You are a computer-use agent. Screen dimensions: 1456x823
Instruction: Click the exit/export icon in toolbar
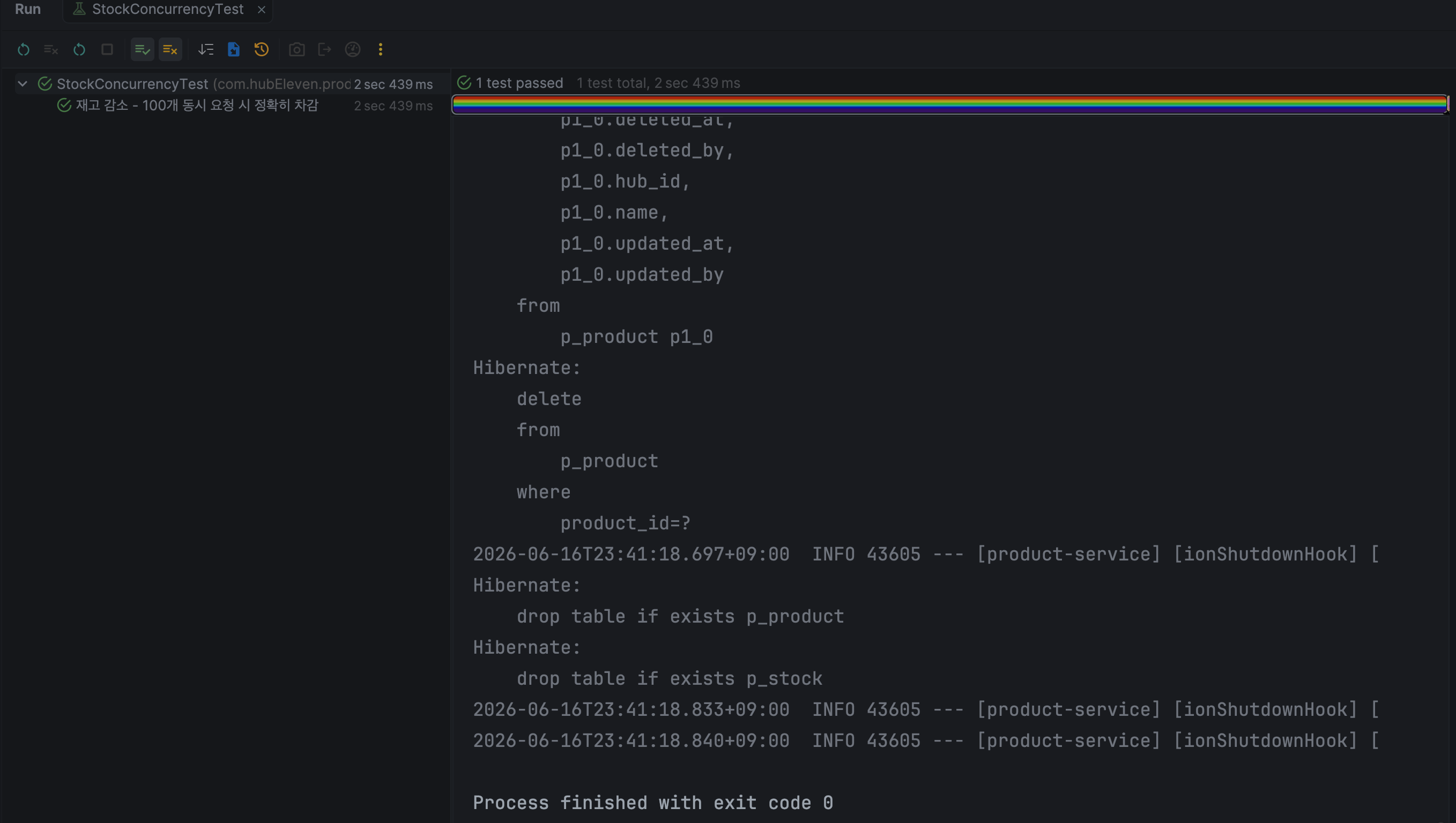pyautogui.click(x=324, y=50)
